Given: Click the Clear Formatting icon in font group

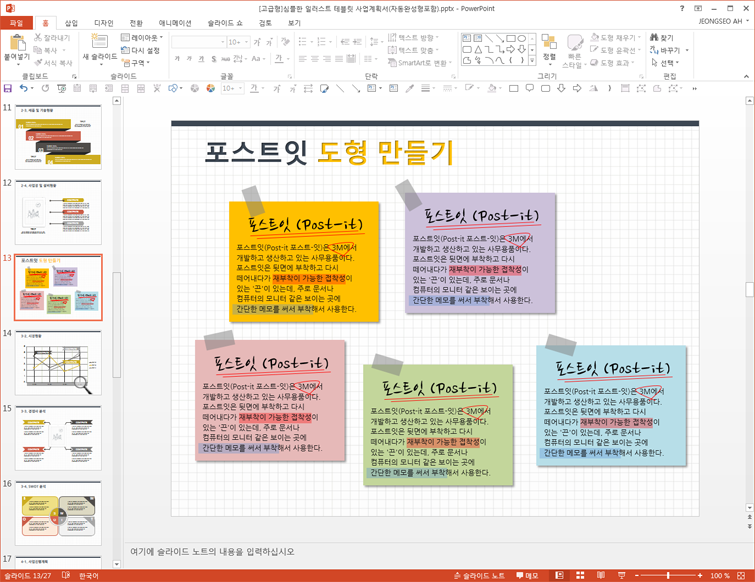Looking at the screenshot, I should (285, 42).
